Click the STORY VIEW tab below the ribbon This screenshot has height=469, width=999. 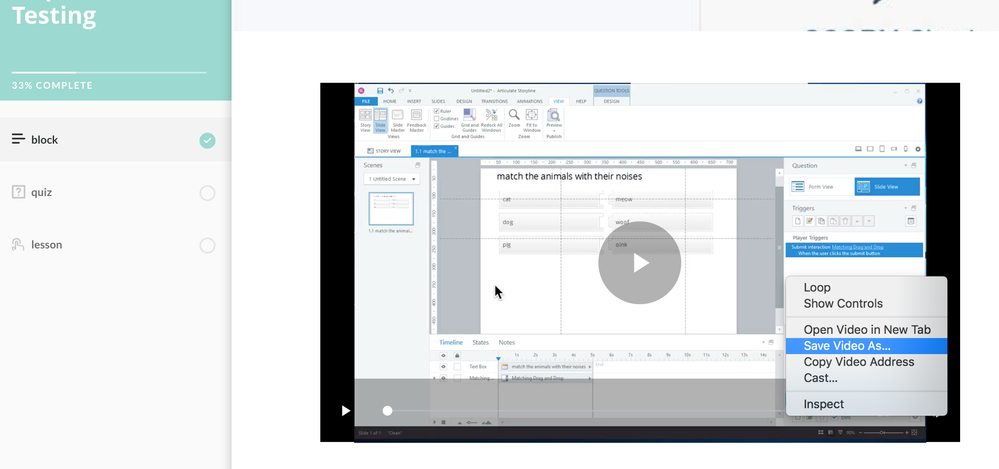(x=384, y=151)
